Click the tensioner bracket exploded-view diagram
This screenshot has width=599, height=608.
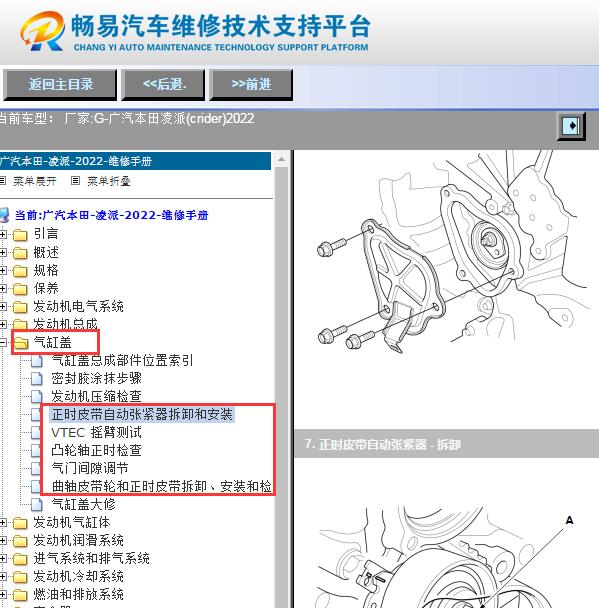pos(452,254)
